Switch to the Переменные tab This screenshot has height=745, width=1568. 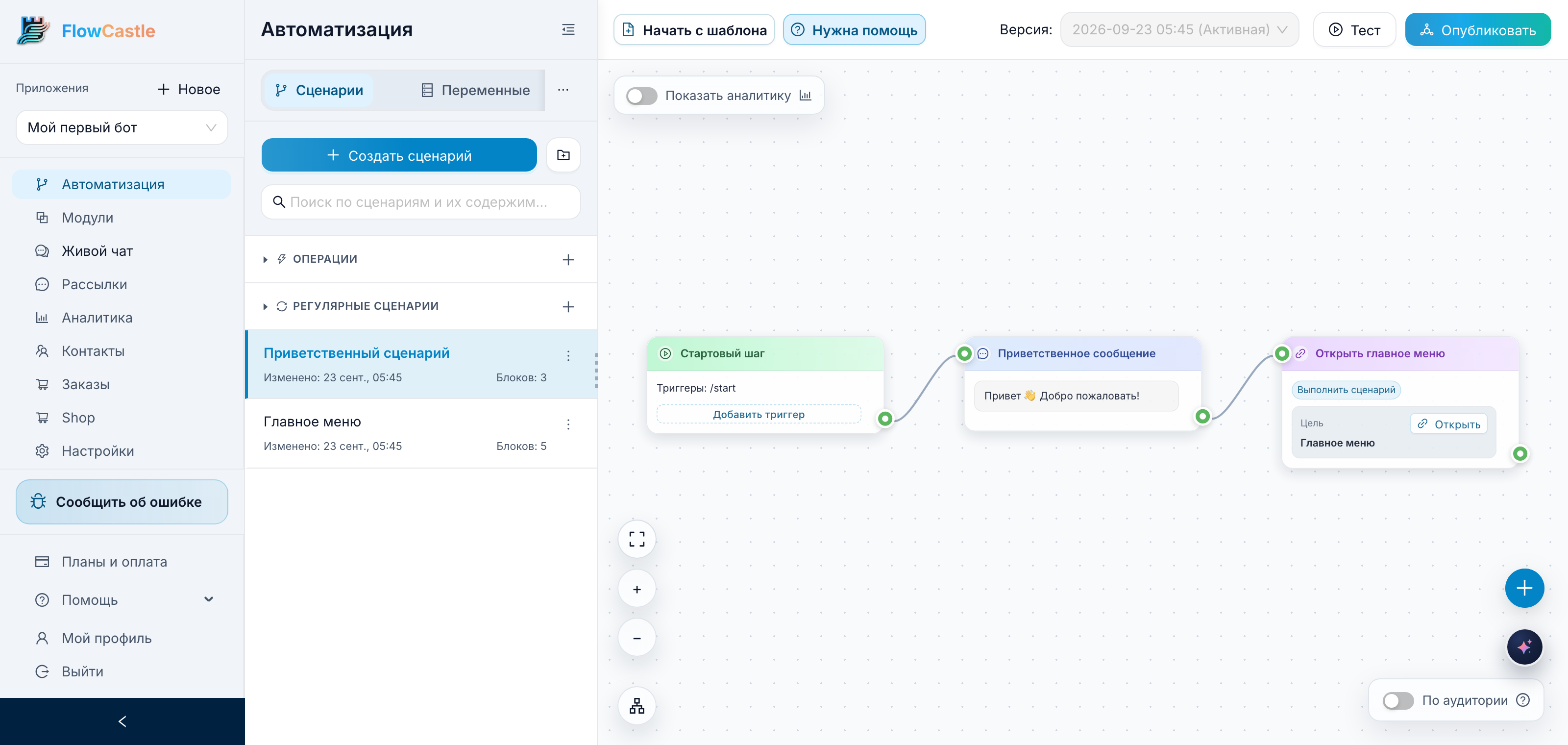coord(475,90)
